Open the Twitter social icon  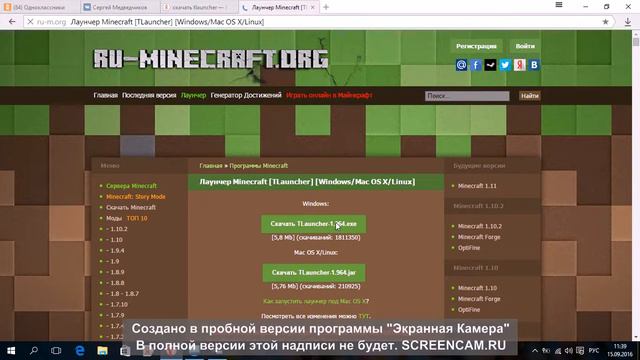click(505, 65)
